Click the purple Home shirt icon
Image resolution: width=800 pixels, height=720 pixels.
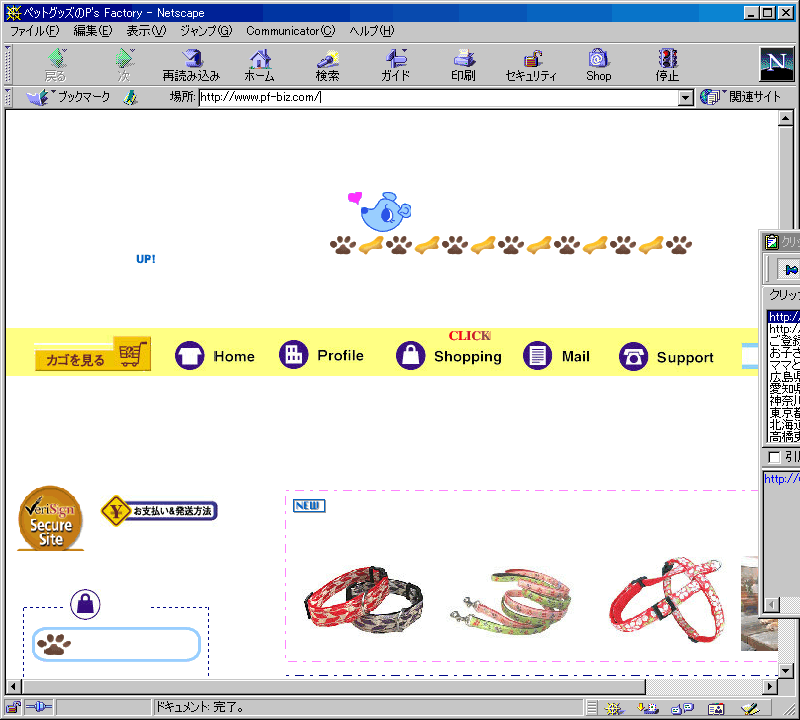pos(190,355)
